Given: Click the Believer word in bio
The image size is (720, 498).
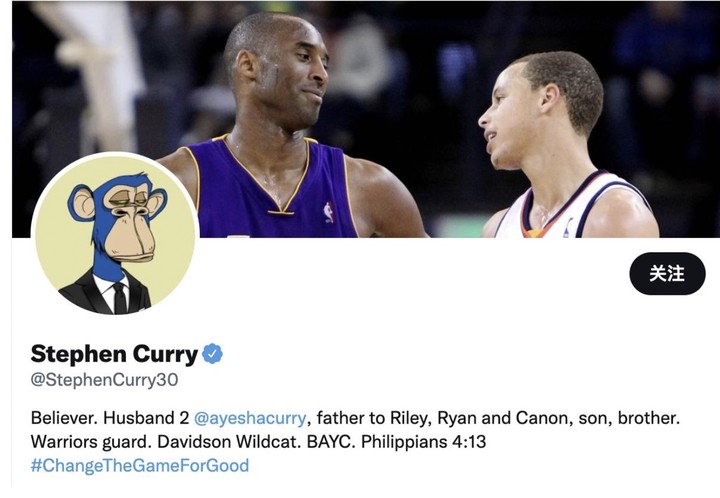Looking at the screenshot, I should pyautogui.click(x=64, y=418).
